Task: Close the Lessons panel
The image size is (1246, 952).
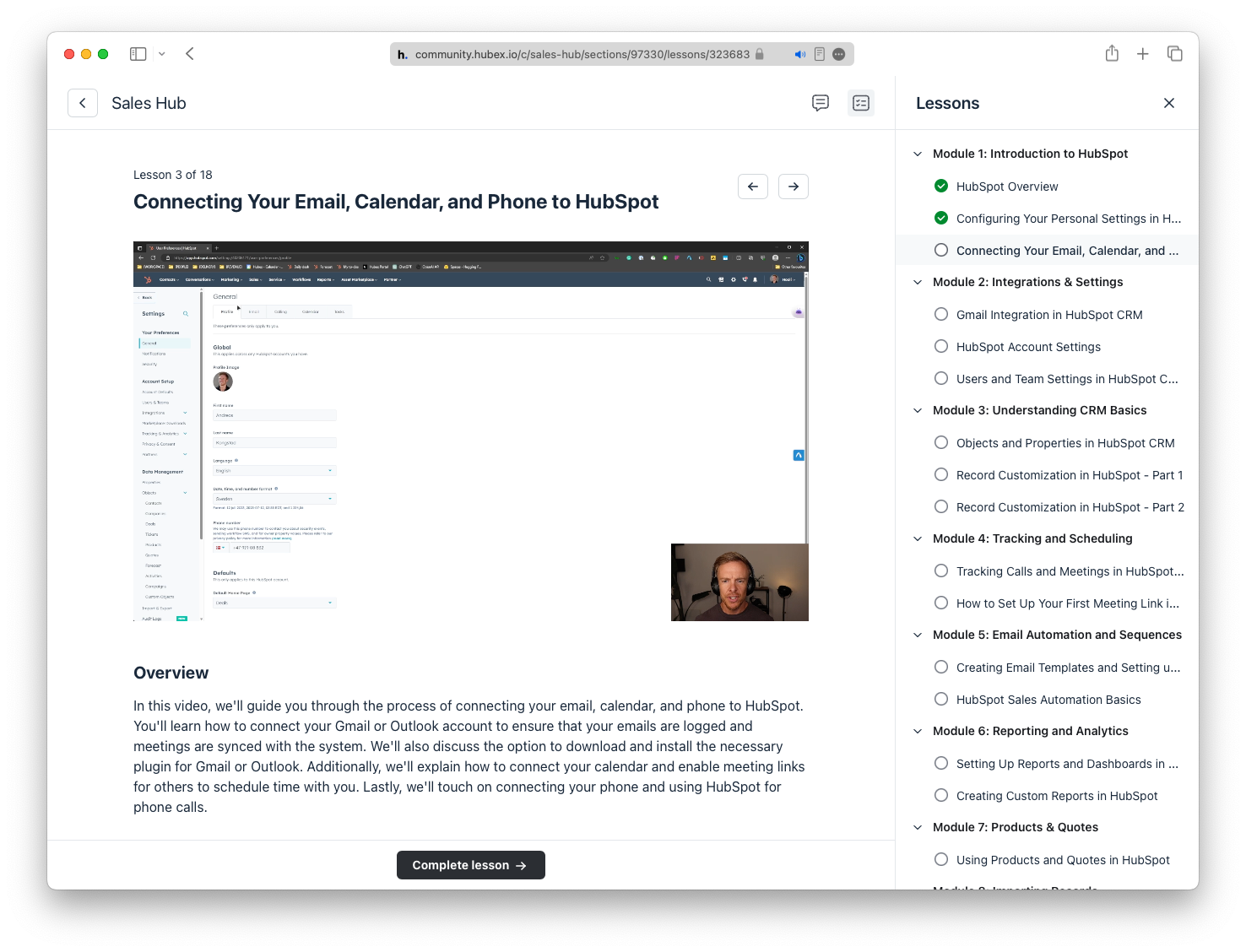Action: tap(1169, 103)
